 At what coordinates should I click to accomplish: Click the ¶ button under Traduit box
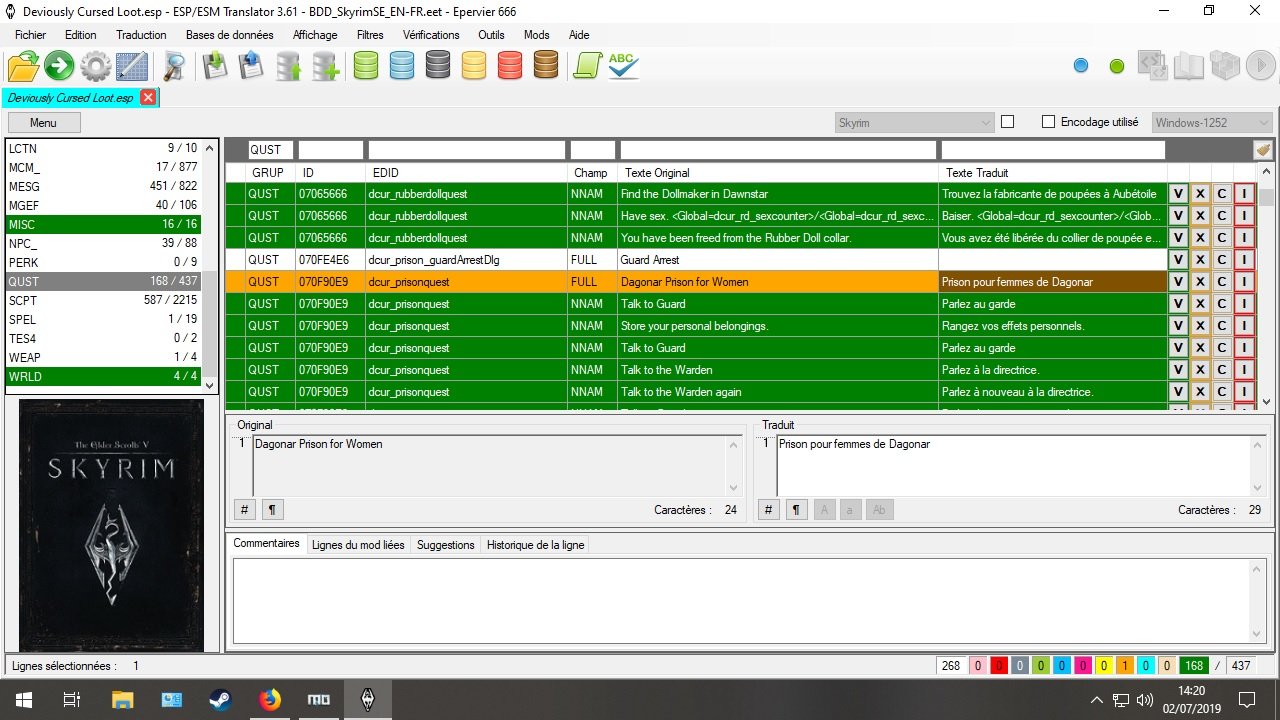tap(796, 510)
